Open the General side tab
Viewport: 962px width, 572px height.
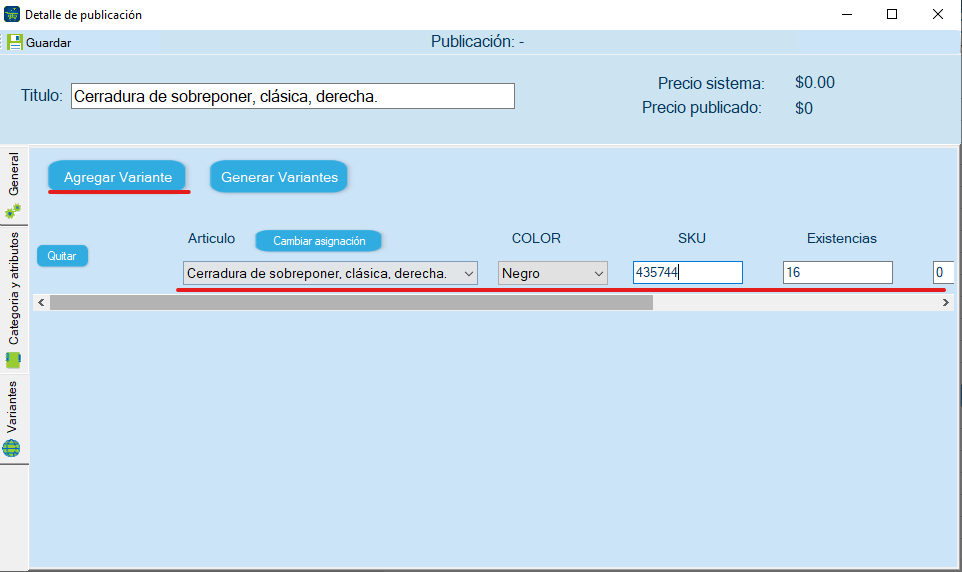(14, 186)
